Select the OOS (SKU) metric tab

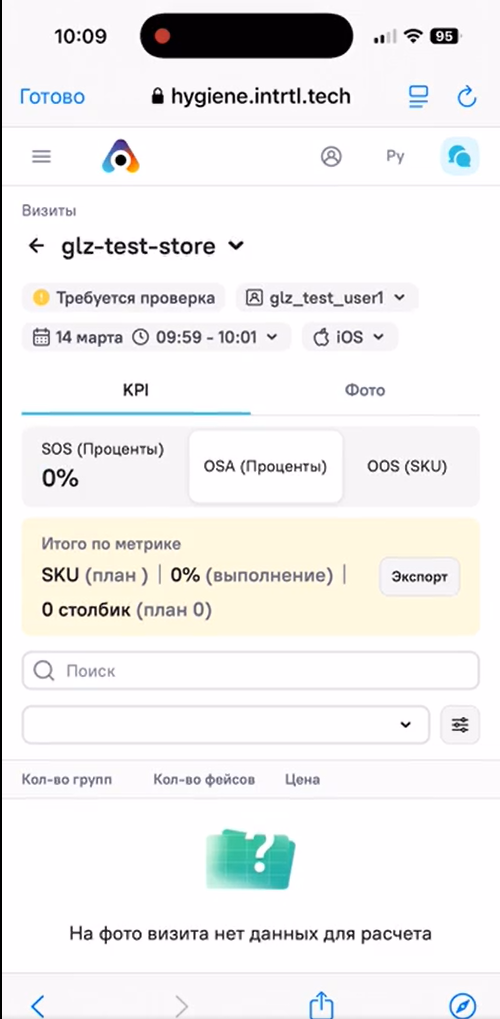coord(407,467)
